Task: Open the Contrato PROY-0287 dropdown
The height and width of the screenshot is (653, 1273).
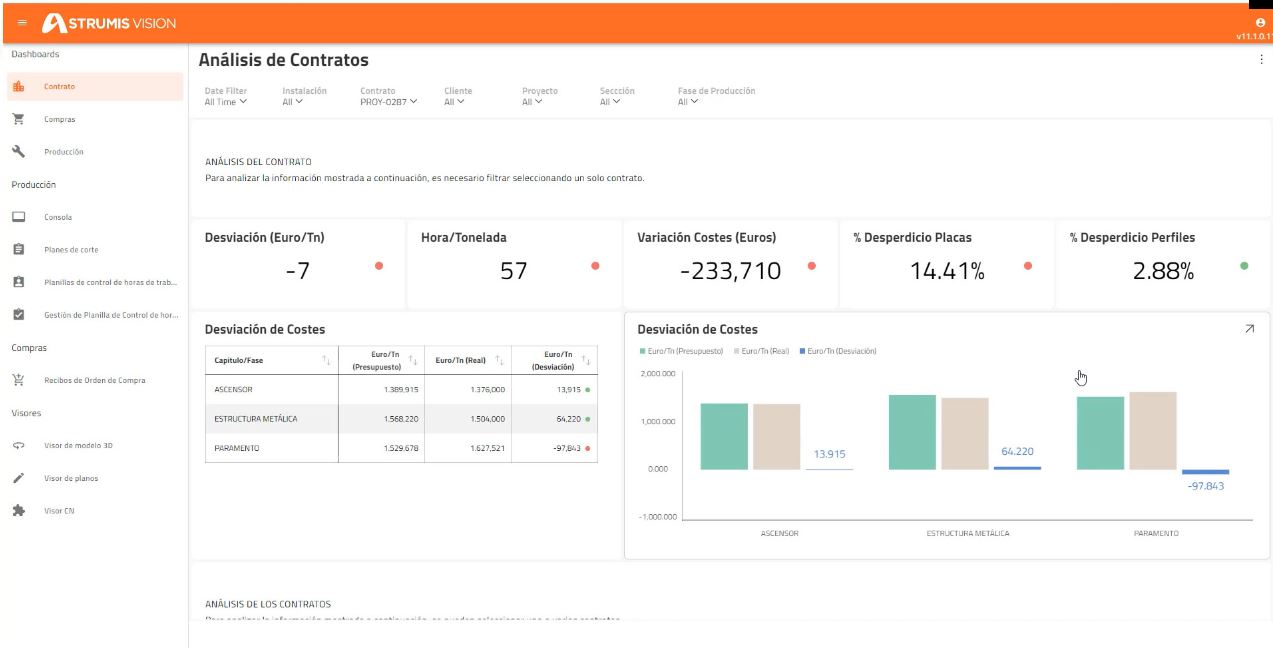Action: (389, 101)
